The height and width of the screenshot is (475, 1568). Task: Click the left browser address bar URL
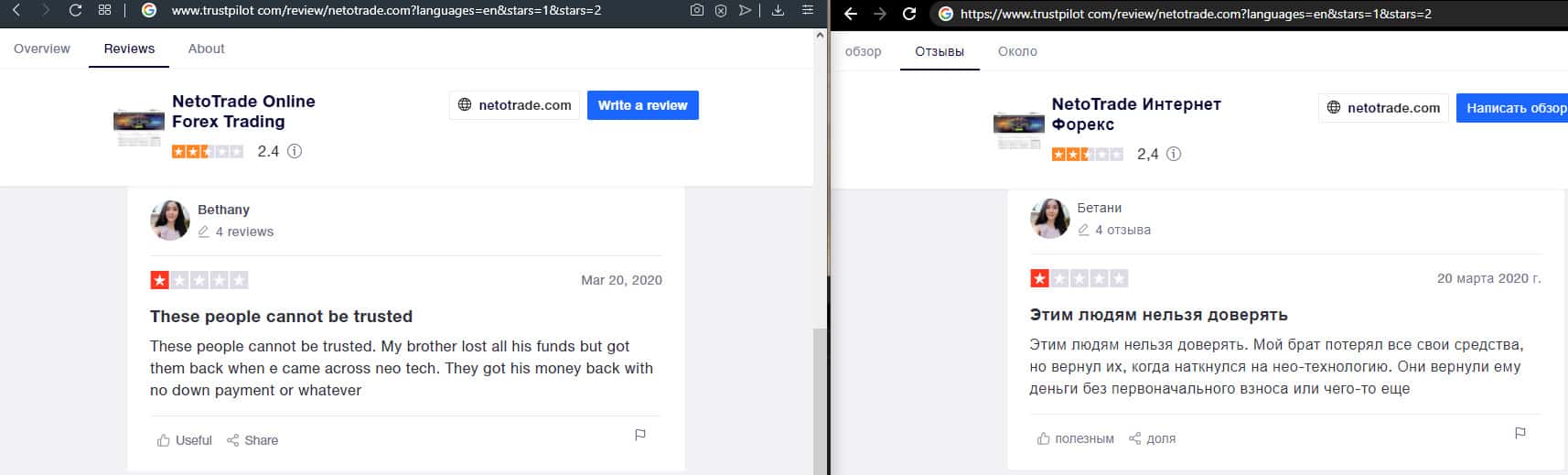click(x=386, y=11)
